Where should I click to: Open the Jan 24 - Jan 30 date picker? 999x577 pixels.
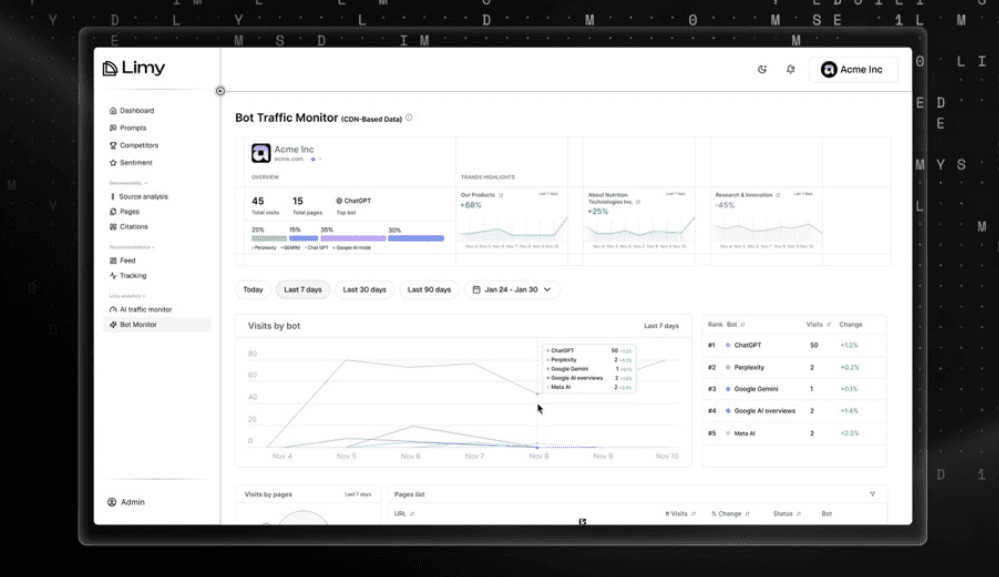pyautogui.click(x=512, y=290)
